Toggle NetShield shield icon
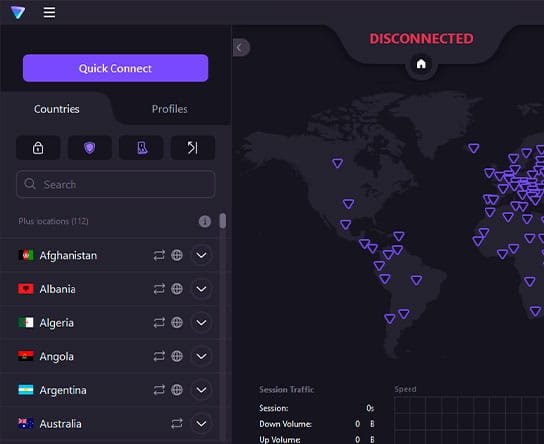Image resolution: width=544 pixels, height=444 pixels. click(90, 148)
